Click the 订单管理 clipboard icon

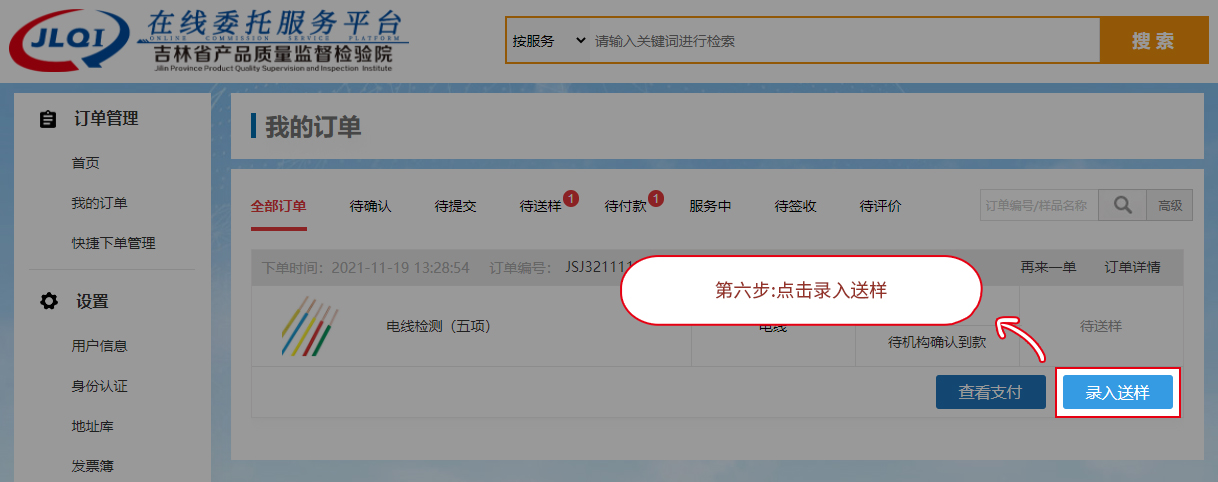click(47, 119)
